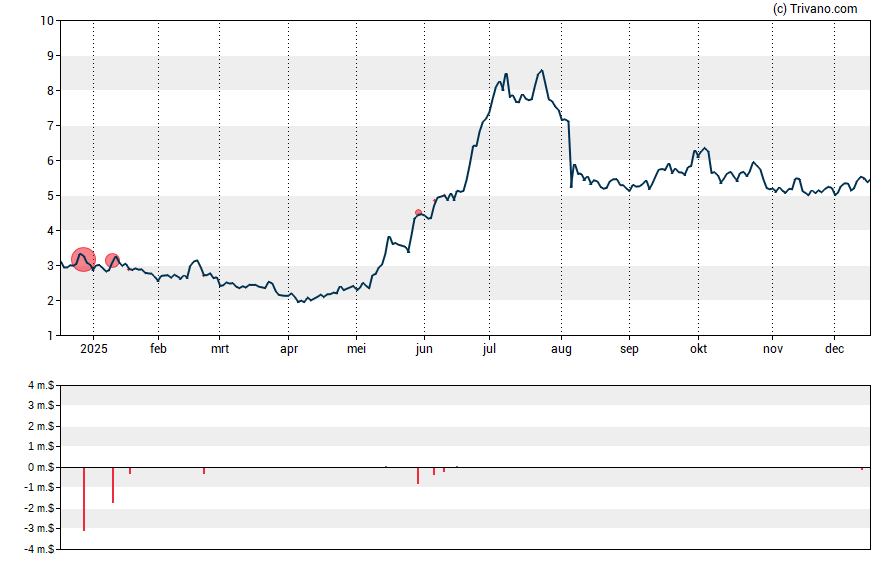
Task: Select the small red dot before jun
Action: point(418,212)
